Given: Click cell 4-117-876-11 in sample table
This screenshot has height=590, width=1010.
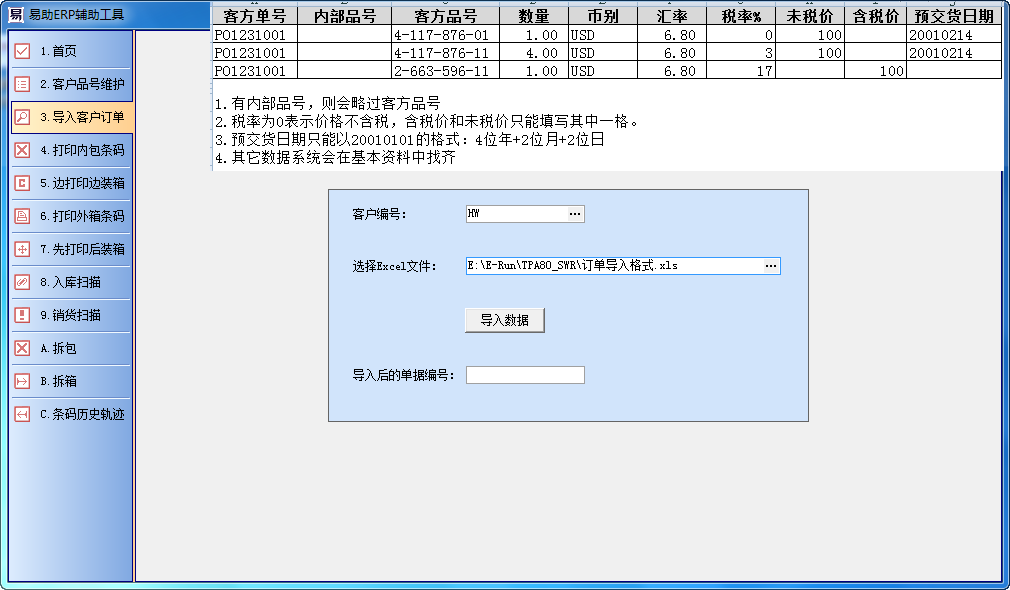Looking at the screenshot, I should point(446,53).
